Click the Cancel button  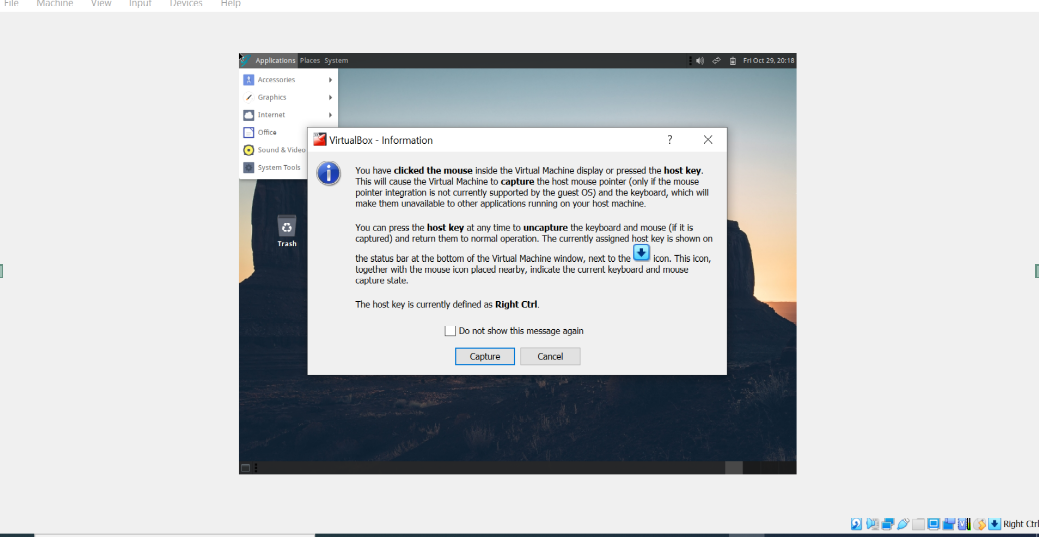click(550, 357)
